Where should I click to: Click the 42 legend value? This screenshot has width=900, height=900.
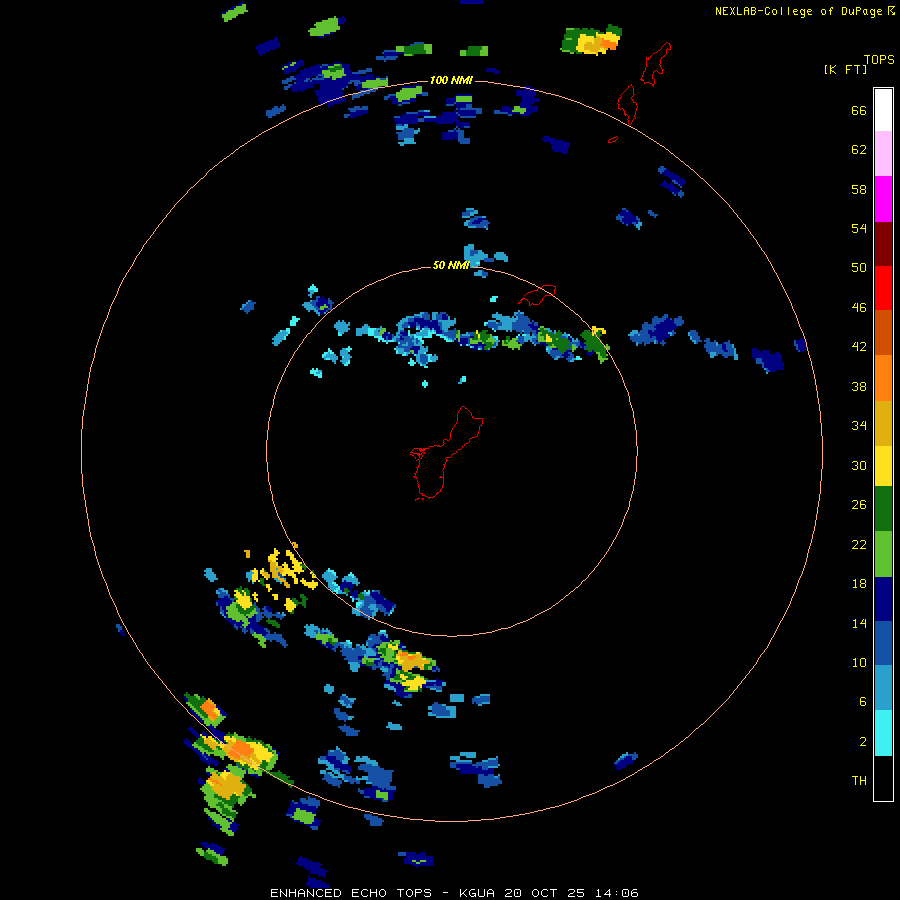tap(859, 347)
